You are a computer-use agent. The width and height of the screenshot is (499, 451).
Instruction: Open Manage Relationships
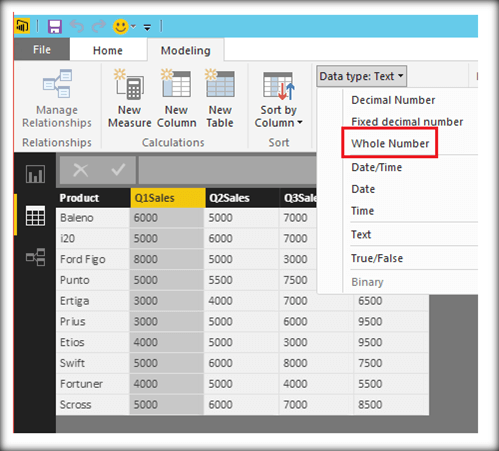pos(57,99)
